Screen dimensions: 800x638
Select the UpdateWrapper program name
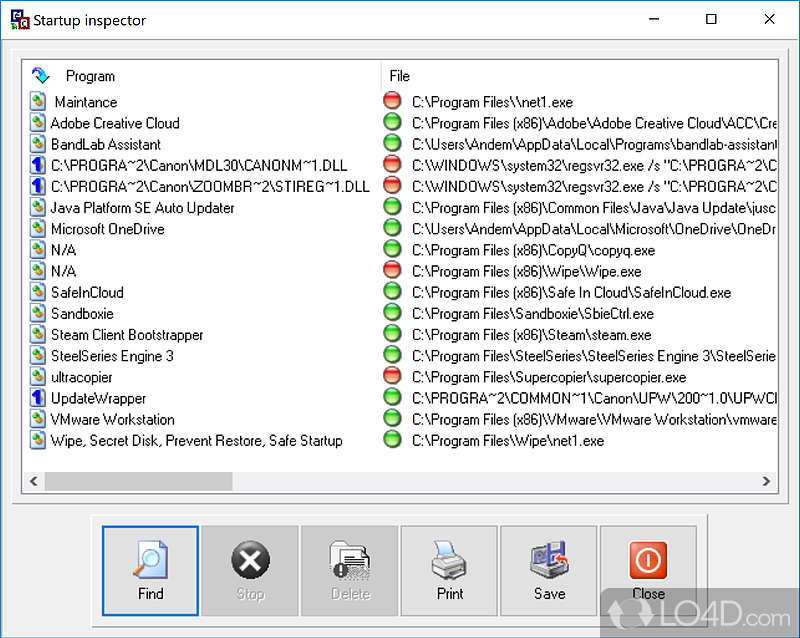[x=98, y=399]
